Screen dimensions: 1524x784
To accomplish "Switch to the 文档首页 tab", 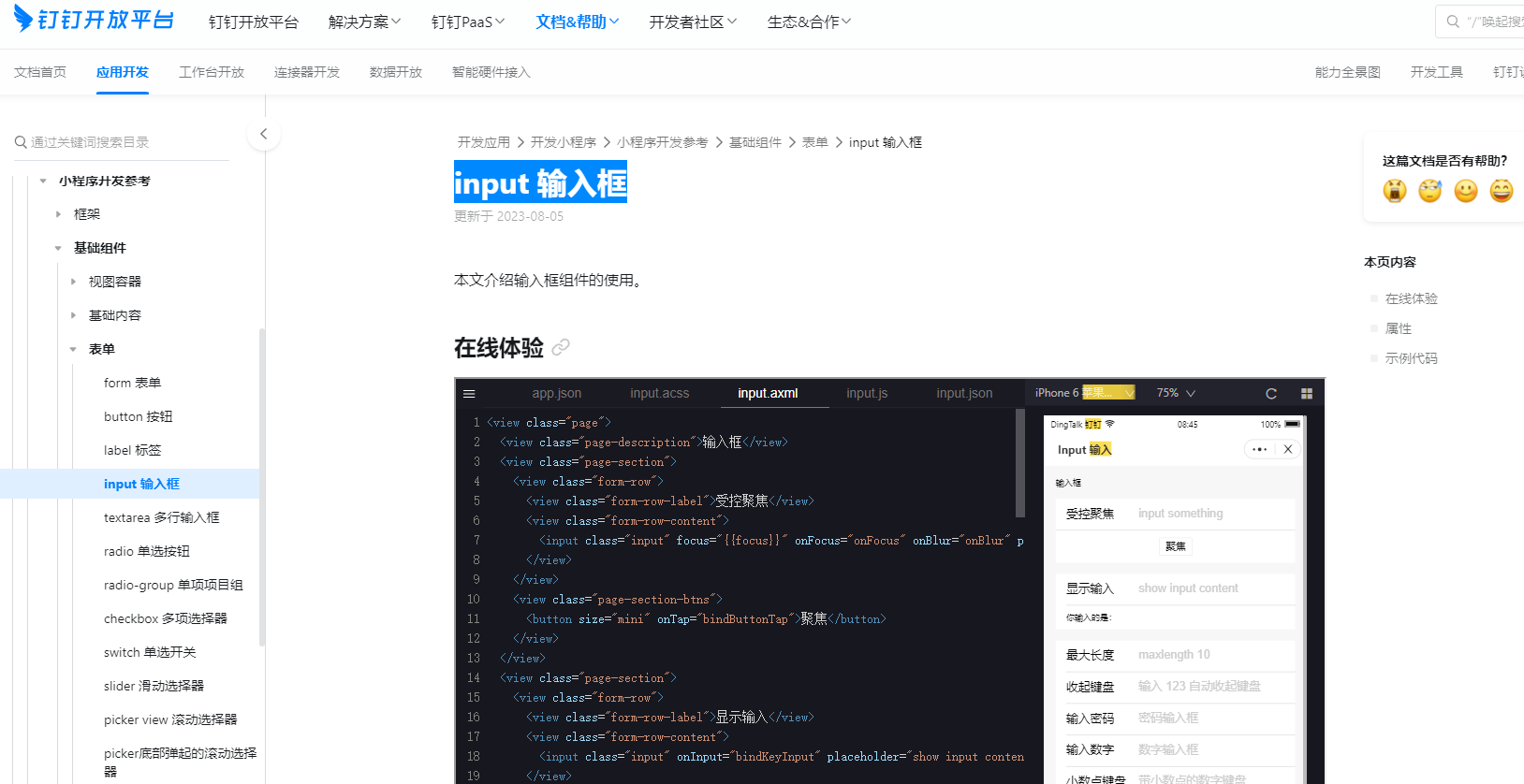I will point(40,72).
